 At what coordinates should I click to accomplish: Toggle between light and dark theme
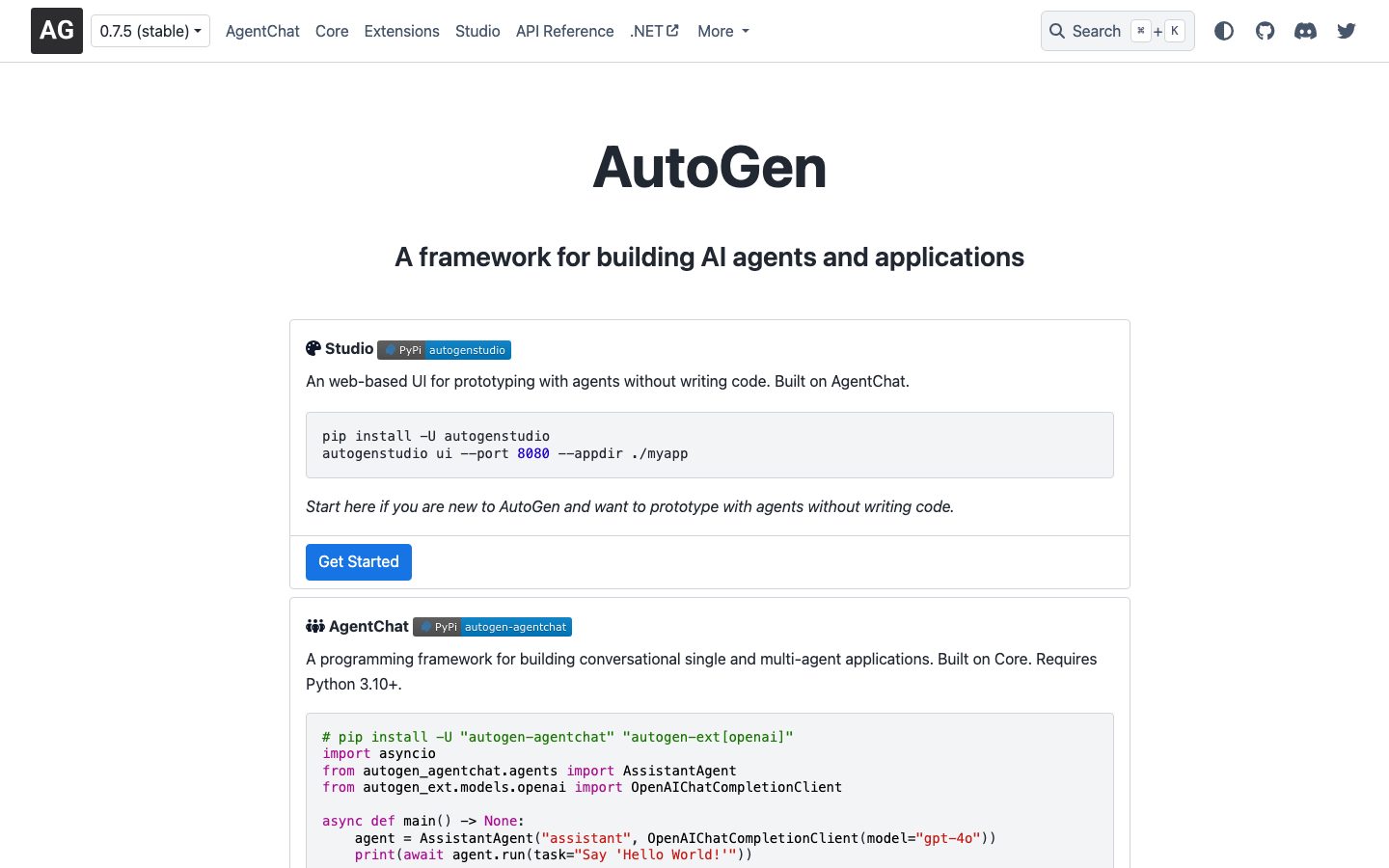coord(1224,31)
